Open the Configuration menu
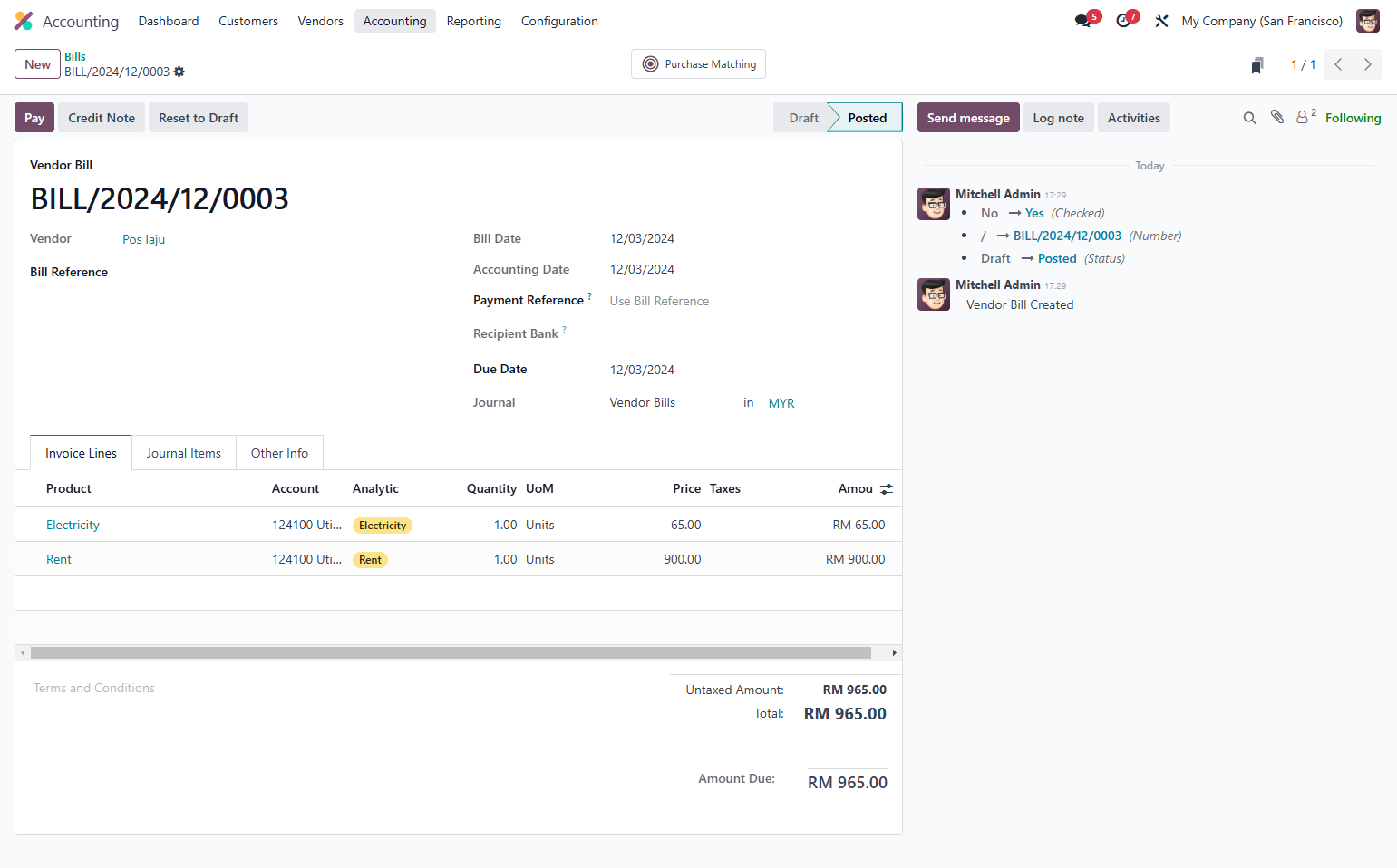1397x868 pixels. (x=559, y=21)
